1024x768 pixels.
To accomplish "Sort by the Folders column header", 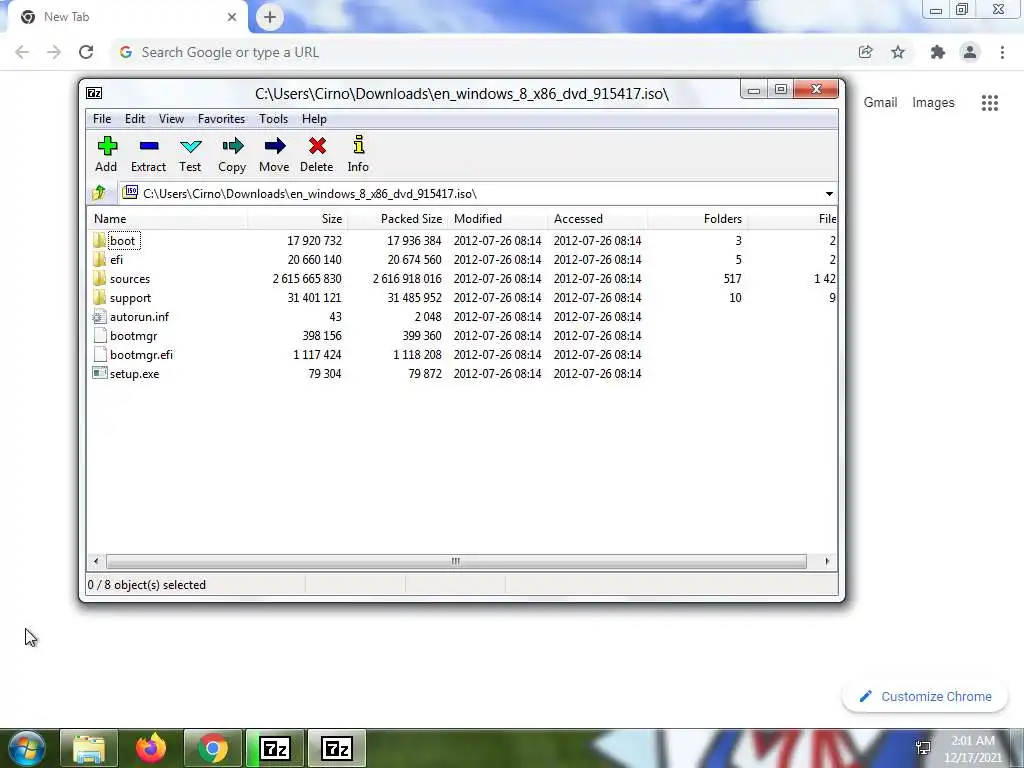I will pyautogui.click(x=697, y=219).
